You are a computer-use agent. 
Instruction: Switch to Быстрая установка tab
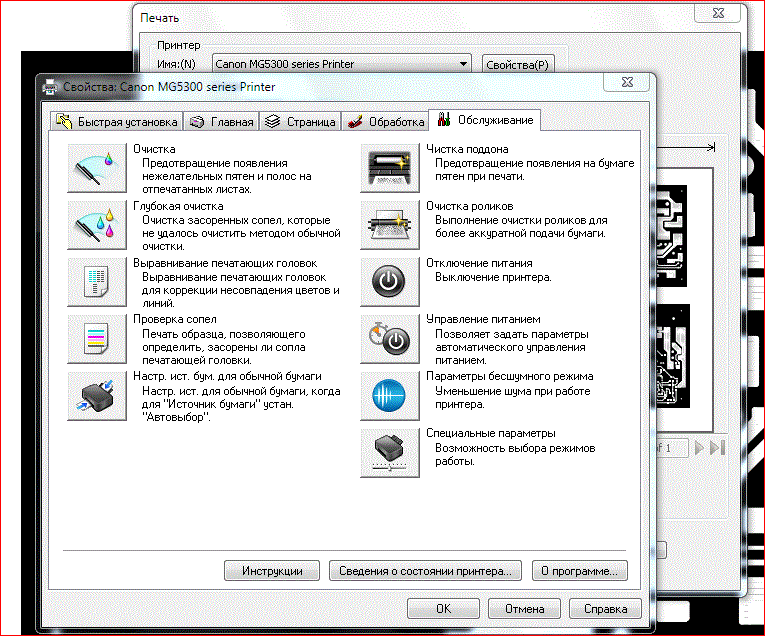pyautogui.click(x=117, y=121)
